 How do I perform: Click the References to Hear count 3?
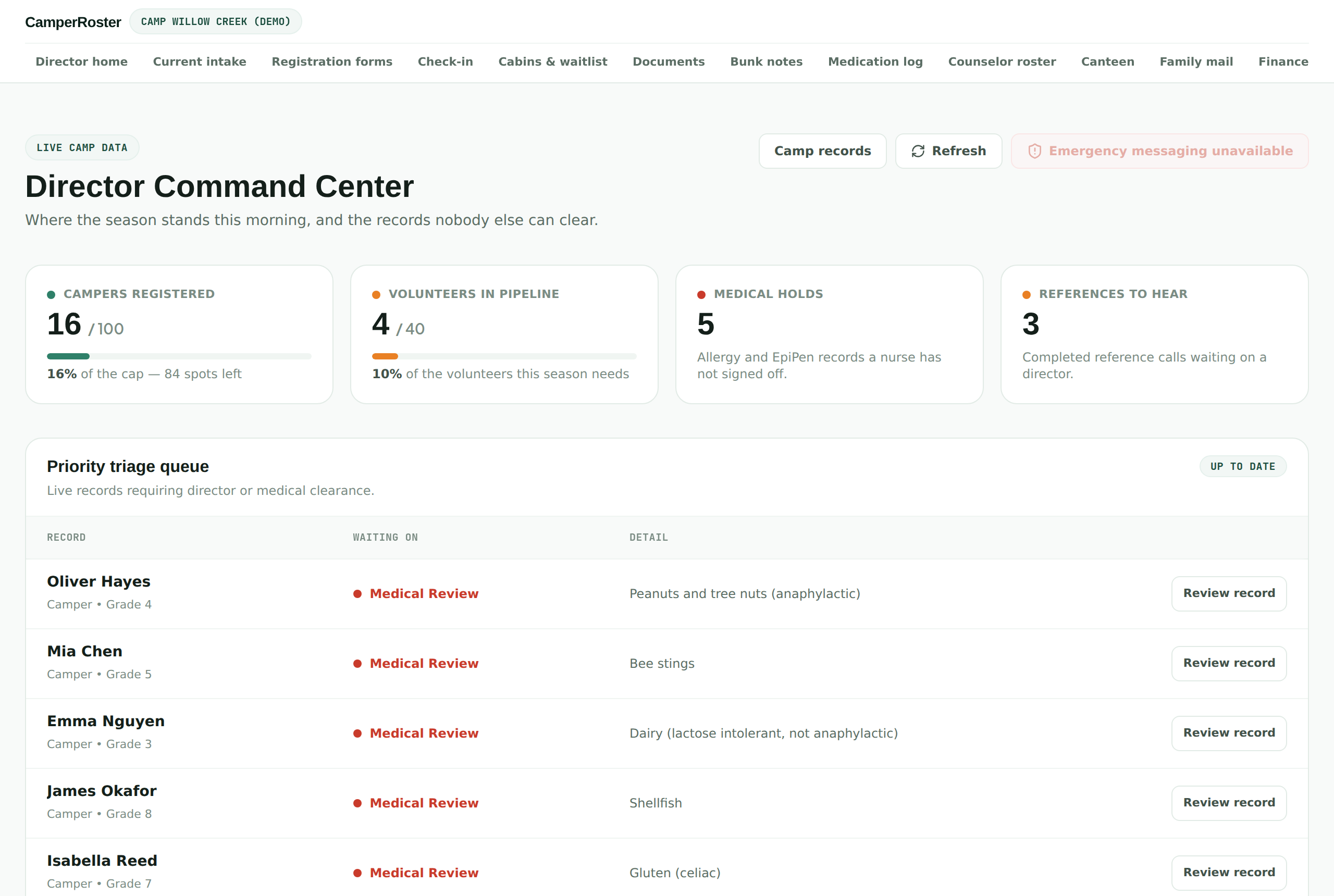coord(1031,324)
